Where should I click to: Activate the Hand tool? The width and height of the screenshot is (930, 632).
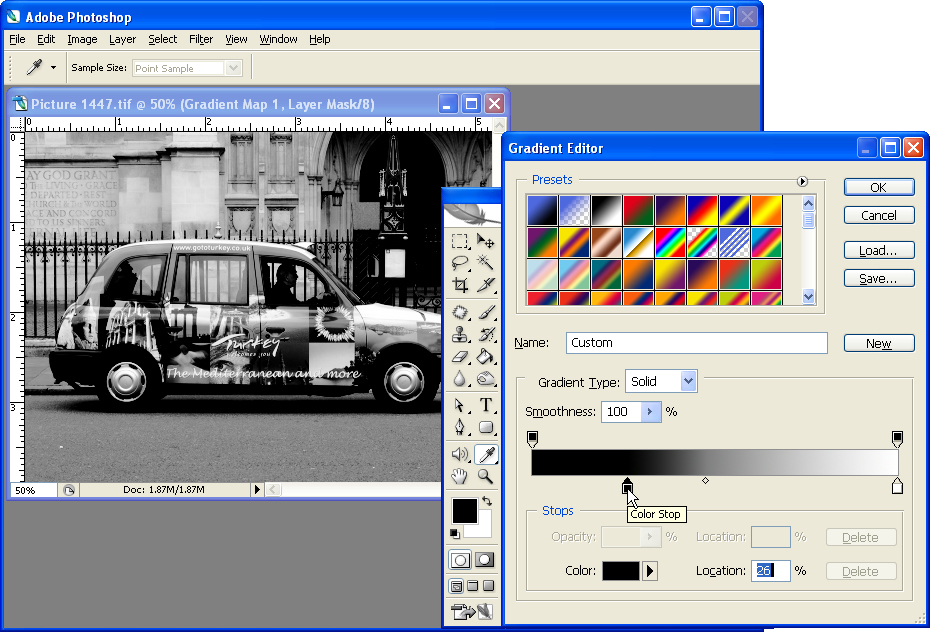click(x=461, y=477)
